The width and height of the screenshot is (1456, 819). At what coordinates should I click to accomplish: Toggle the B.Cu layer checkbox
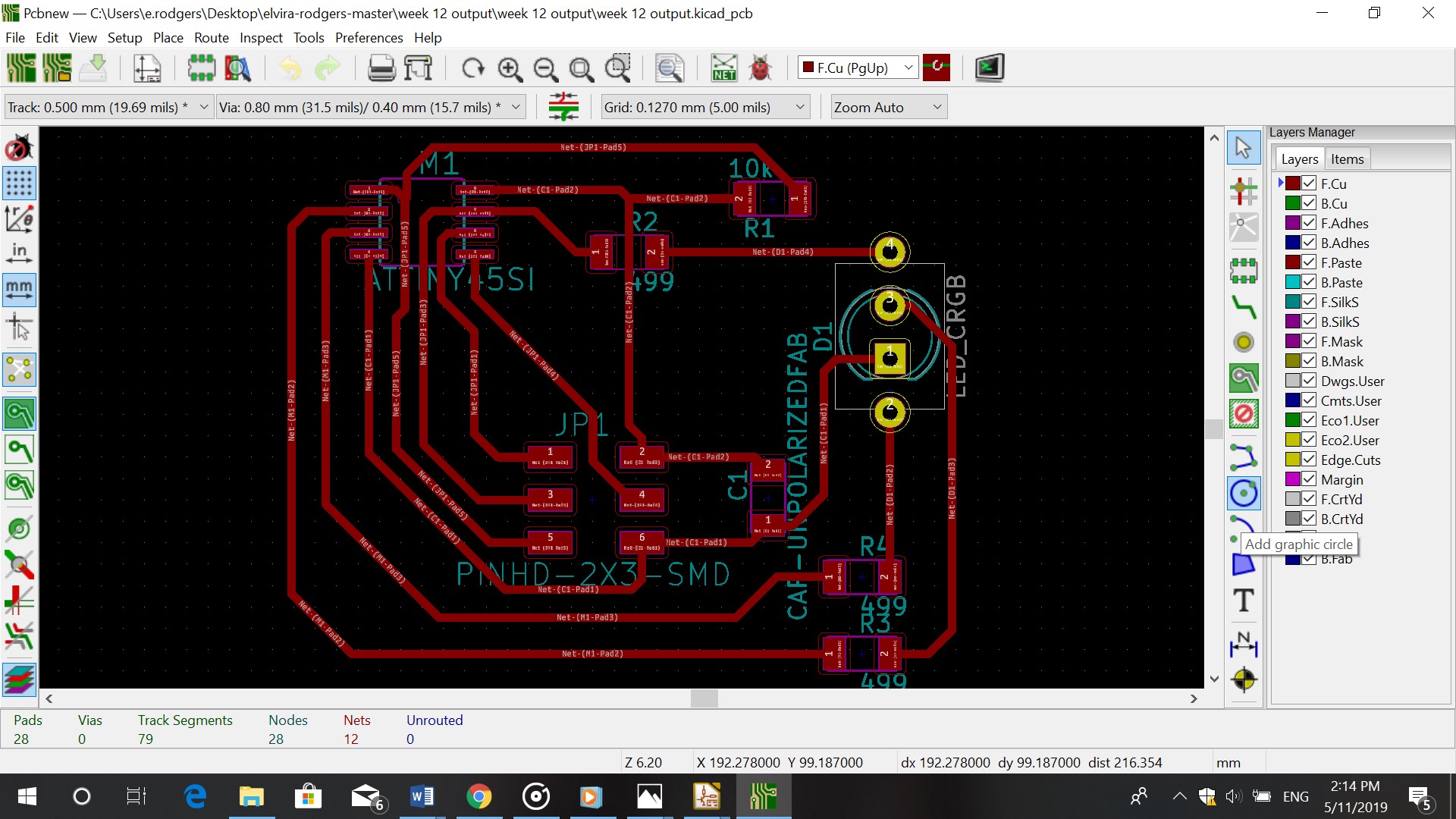click(1309, 203)
